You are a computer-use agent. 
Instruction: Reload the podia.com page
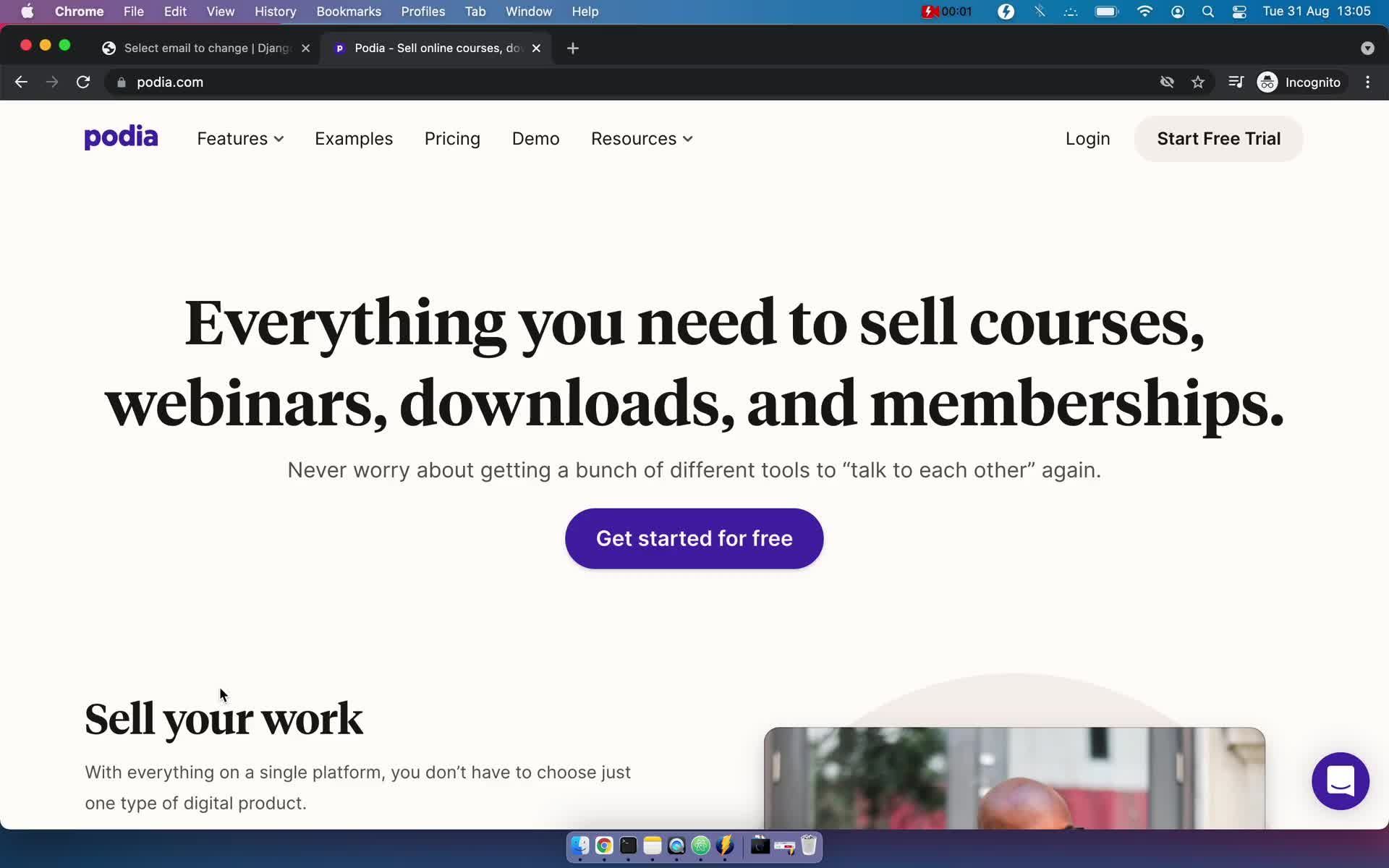point(83,82)
